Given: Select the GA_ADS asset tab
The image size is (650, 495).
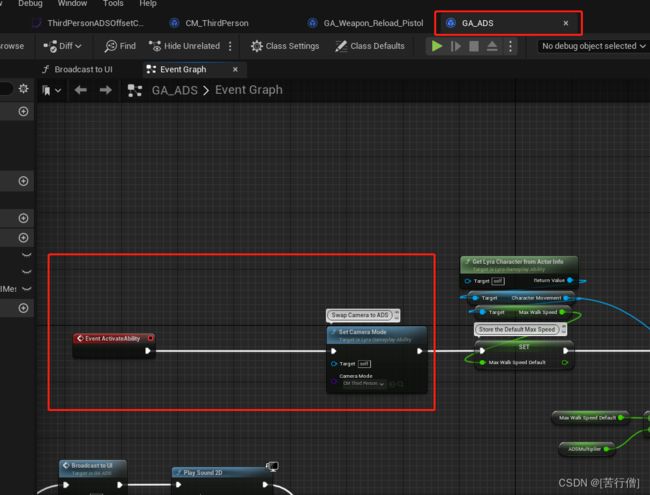Looking at the screenshot, I should (x=477, y=23).
